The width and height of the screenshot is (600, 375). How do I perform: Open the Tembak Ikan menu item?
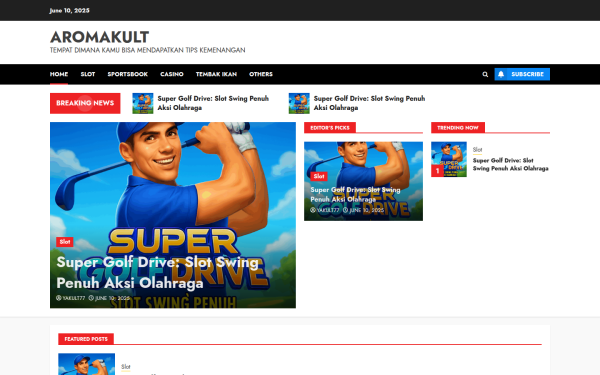[x=216, y=74]
